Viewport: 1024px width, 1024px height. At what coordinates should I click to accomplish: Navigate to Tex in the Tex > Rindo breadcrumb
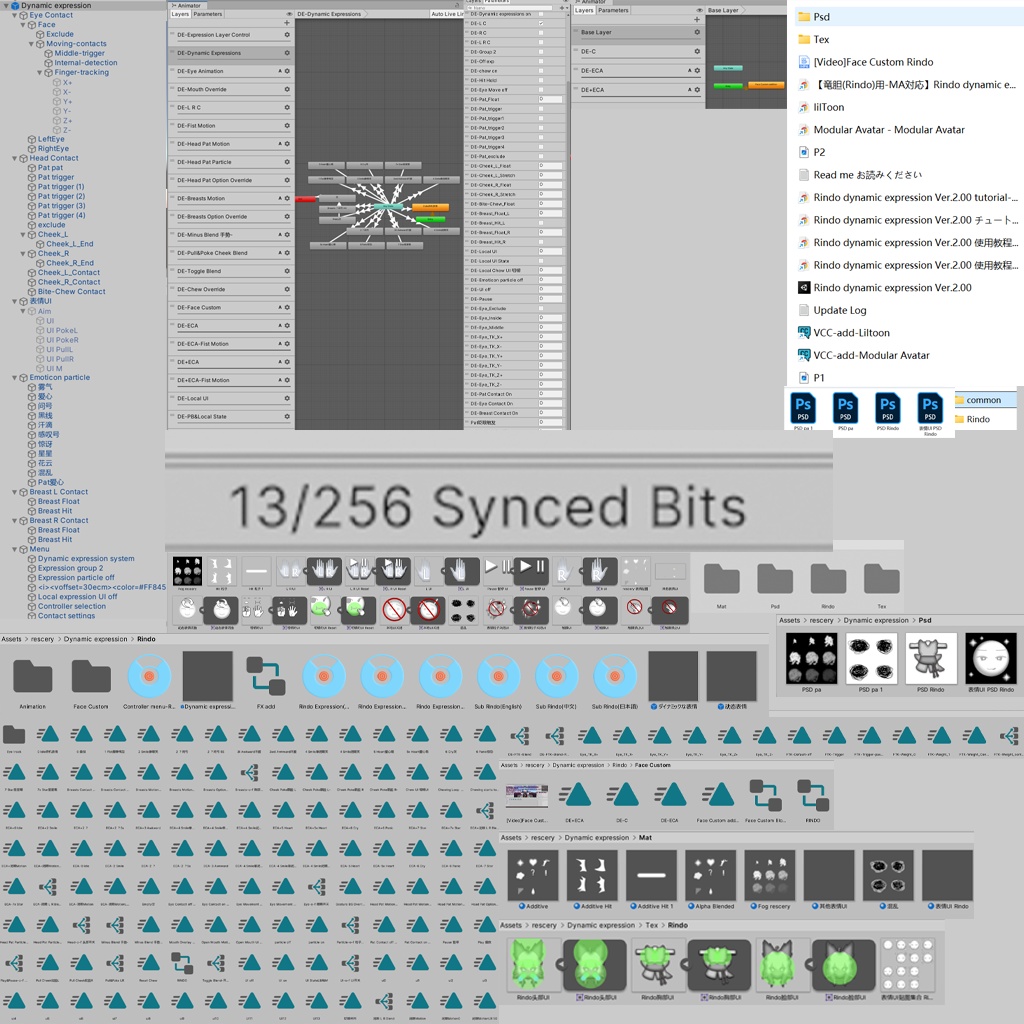pyautogui.click(x=652, y=925)
